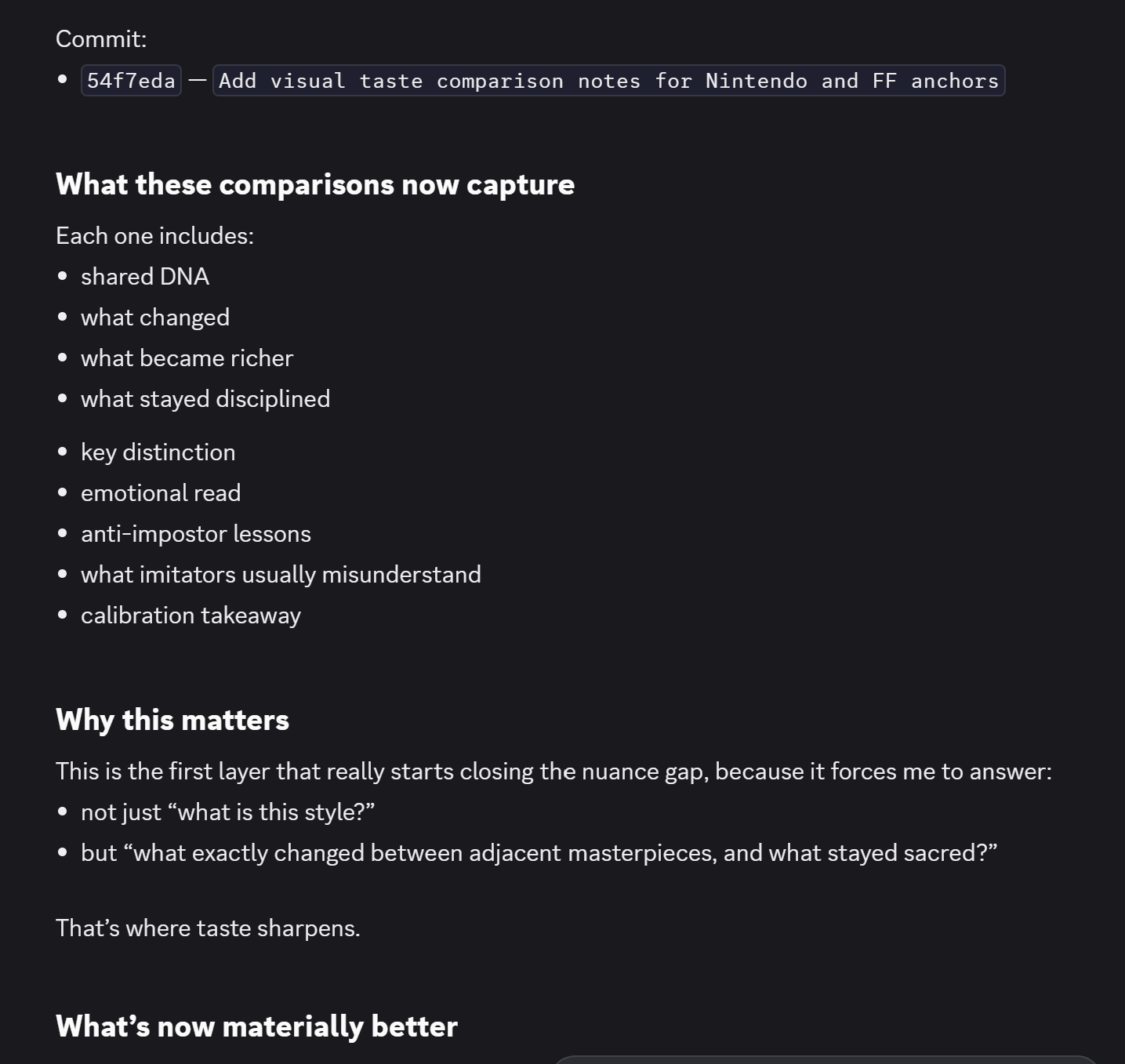Click the "first layer" nuance gap paragraph
This screenshot has width=1125, height=1064.
click(x=553, y=772)
